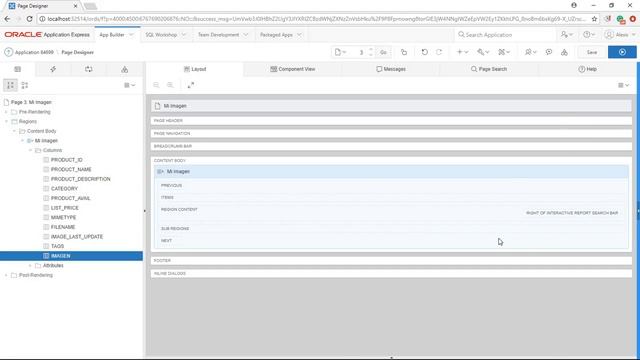The height and width of the screenshot is (360, 640).
Task: Open Shared Components from toolbar
Action: coord(564,52)
